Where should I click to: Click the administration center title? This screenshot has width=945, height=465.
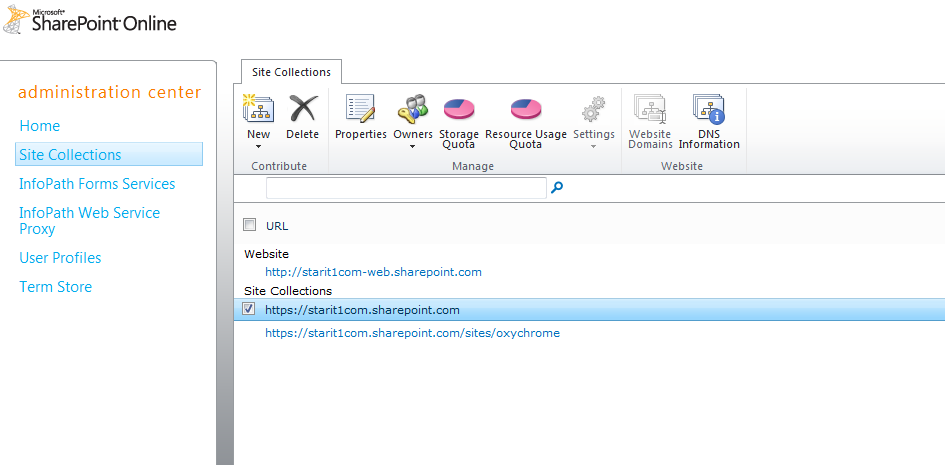(x=110, y=92)
